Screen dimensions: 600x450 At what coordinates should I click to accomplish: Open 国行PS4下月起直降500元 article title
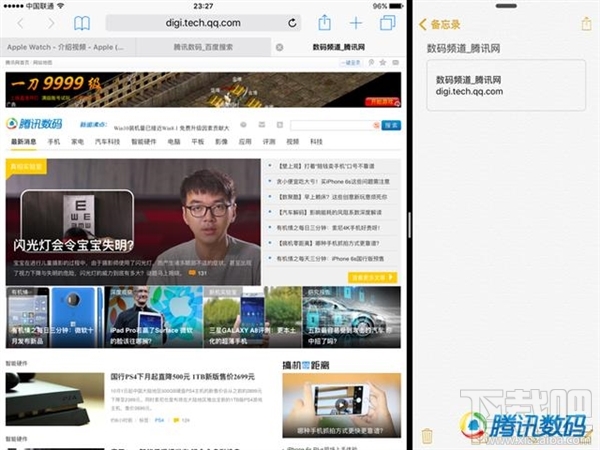click(183, 377)
